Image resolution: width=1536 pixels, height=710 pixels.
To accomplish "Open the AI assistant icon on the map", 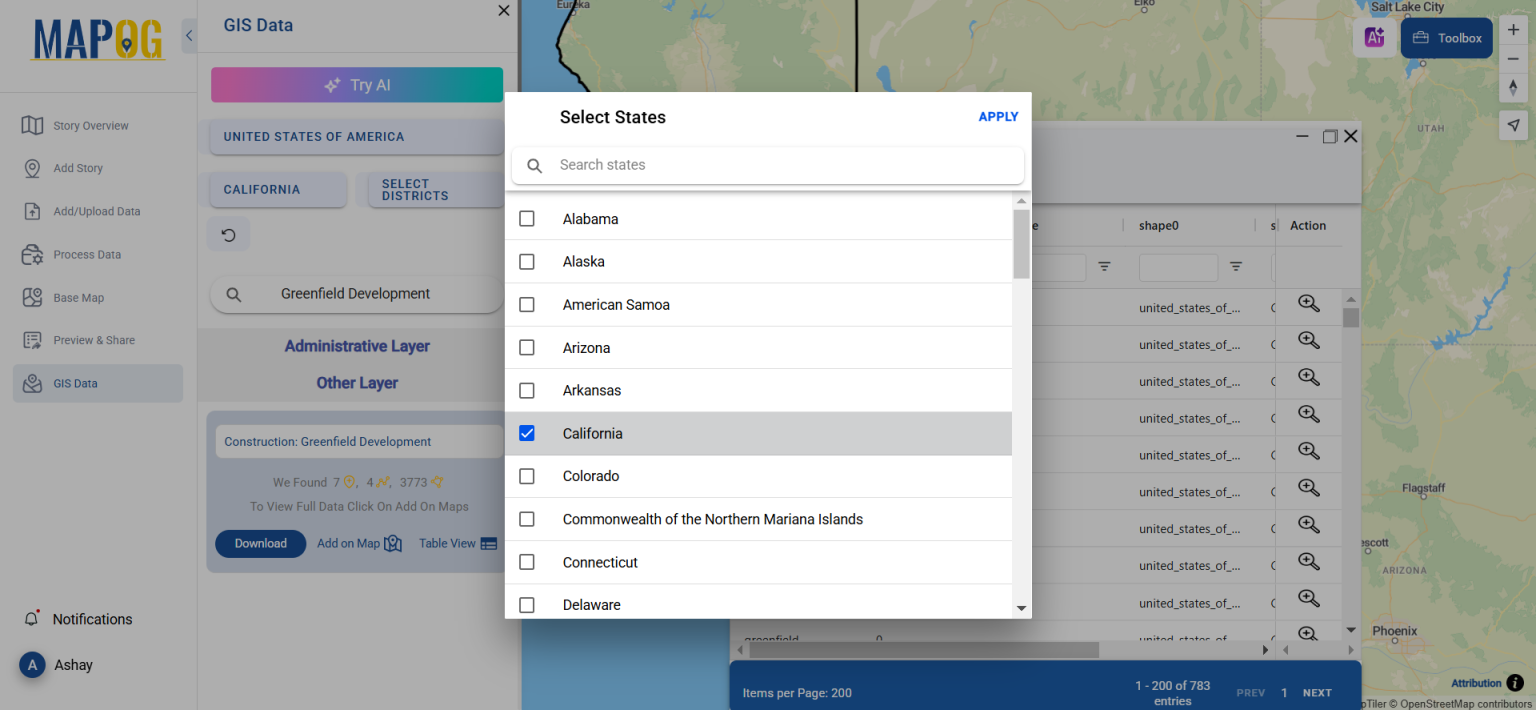I will coord(1374,37).
